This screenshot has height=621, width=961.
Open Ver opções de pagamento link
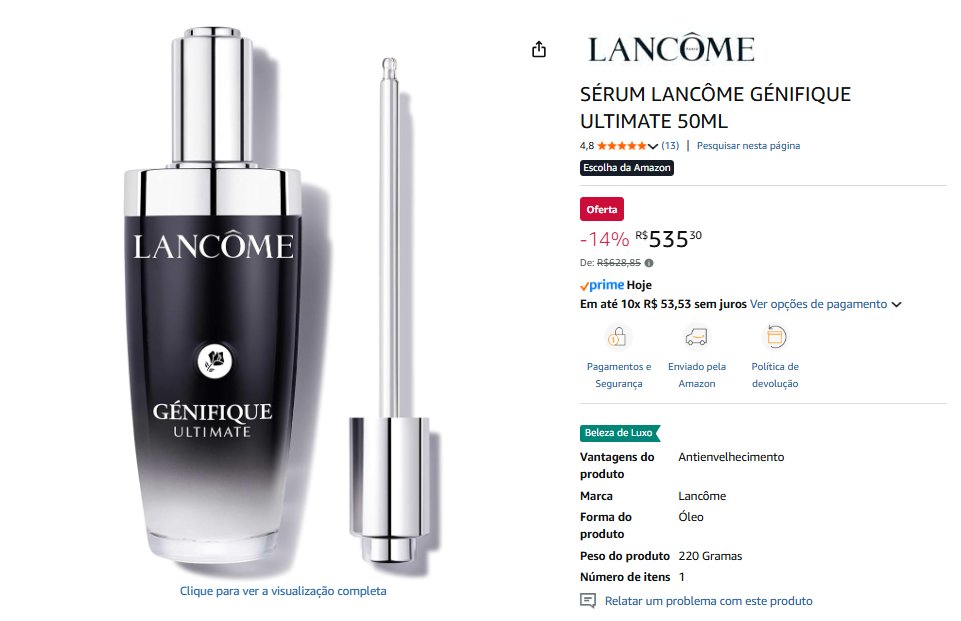click(818, 304)
